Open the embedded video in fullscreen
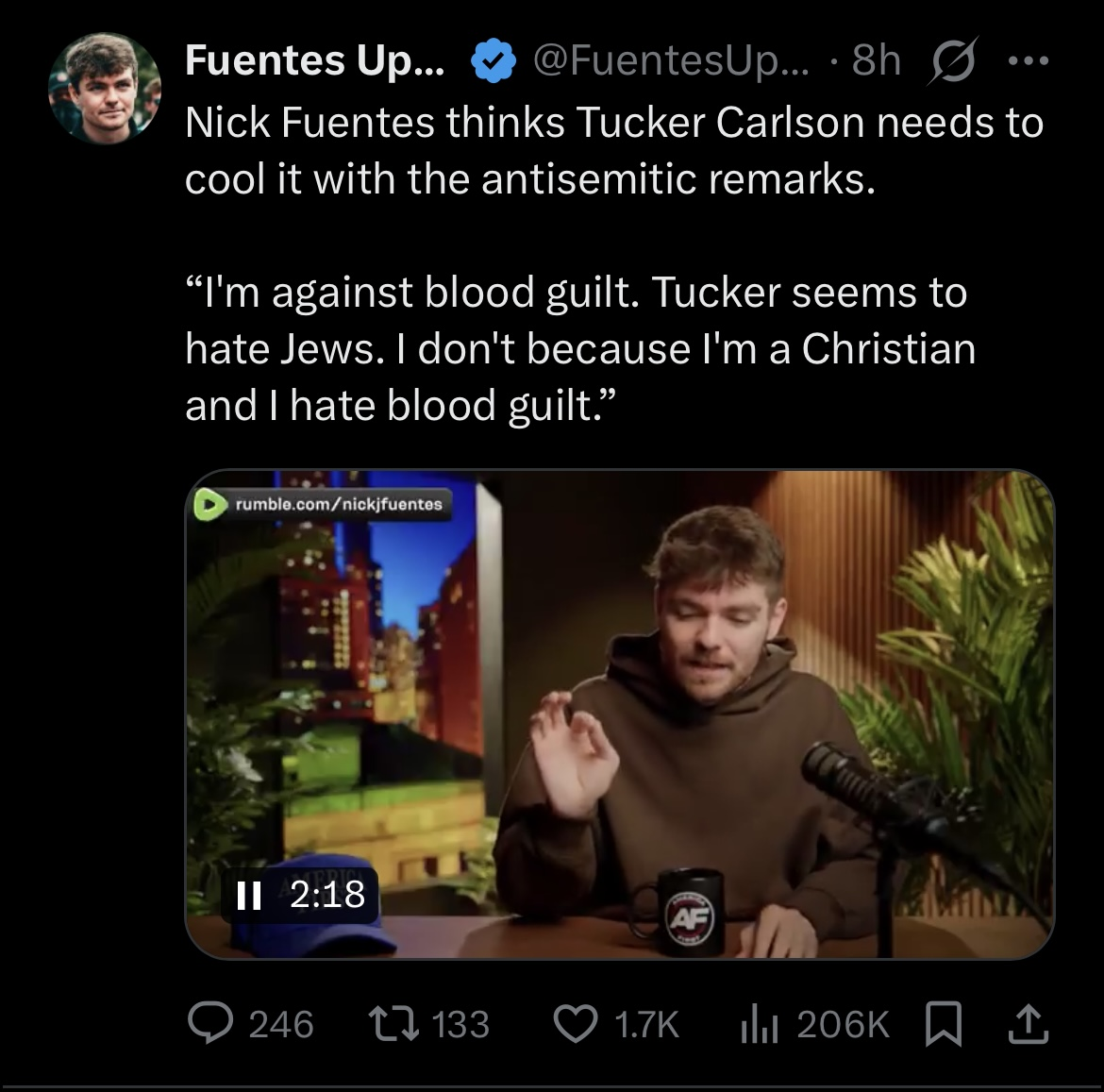 click(619, 714)
